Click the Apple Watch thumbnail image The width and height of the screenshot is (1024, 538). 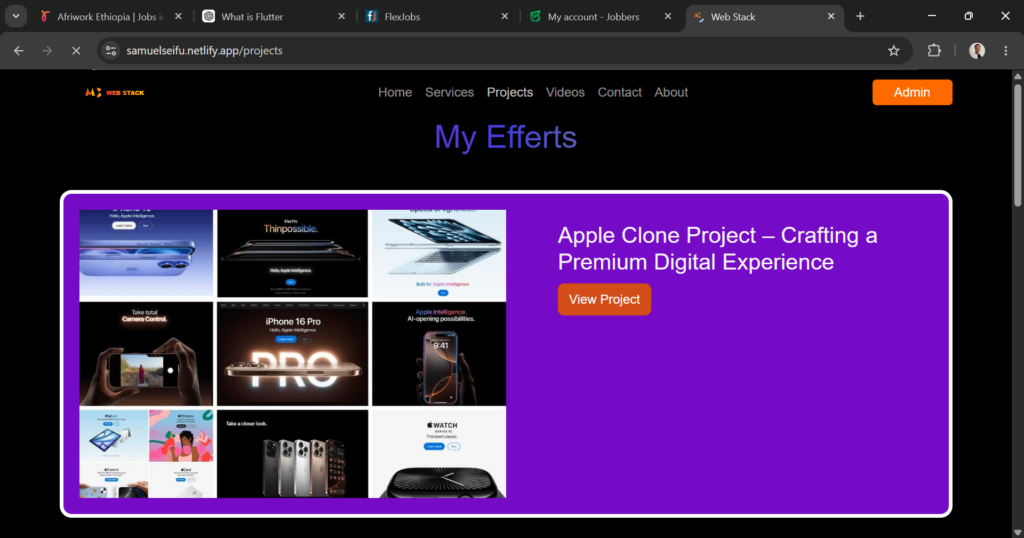click(439, 454)
